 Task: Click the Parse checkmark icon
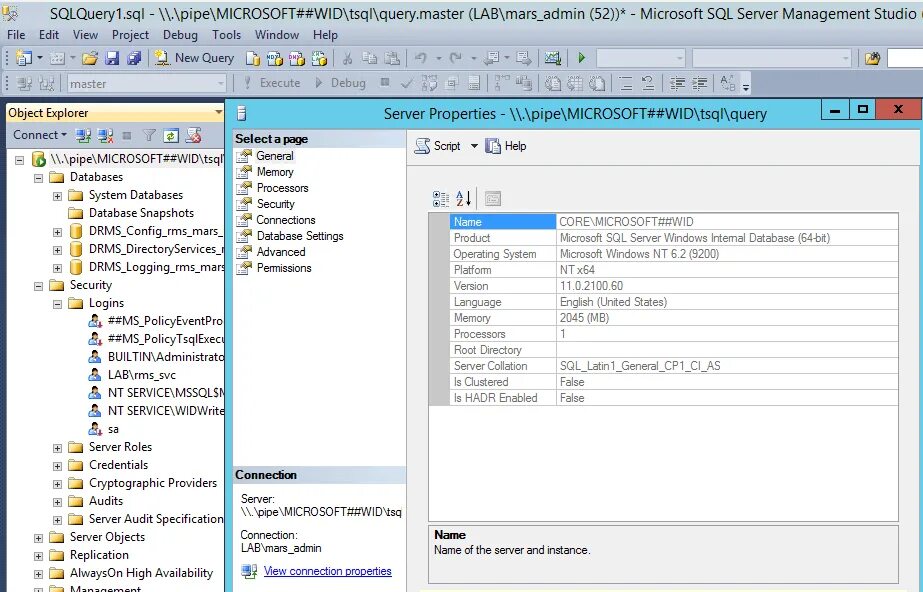[406, 84]
